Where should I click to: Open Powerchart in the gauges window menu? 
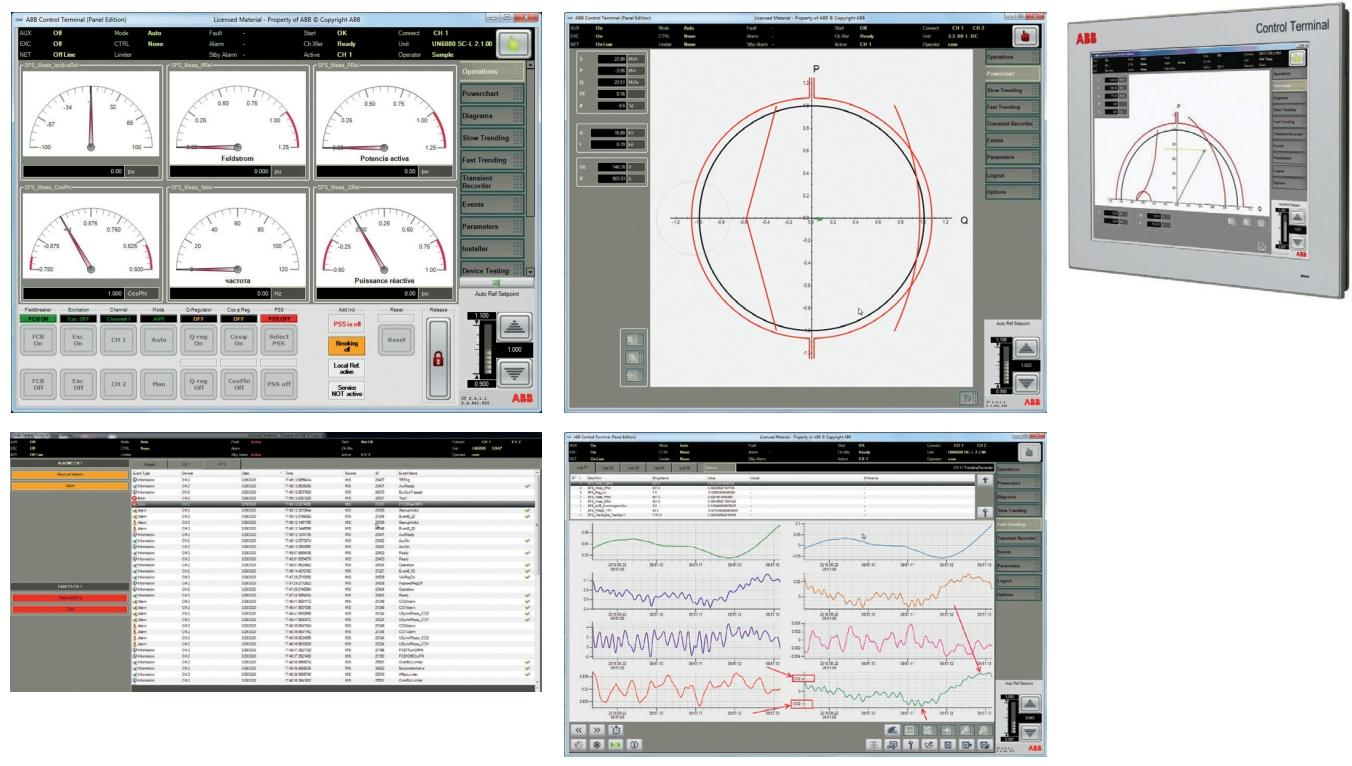point(493,94)
